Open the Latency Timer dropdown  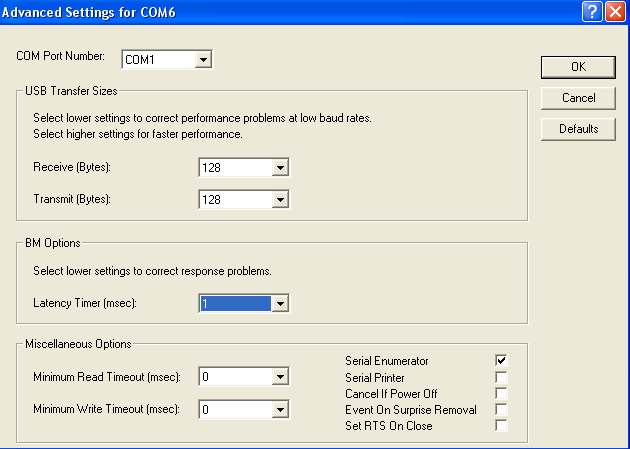coord(280,304)
